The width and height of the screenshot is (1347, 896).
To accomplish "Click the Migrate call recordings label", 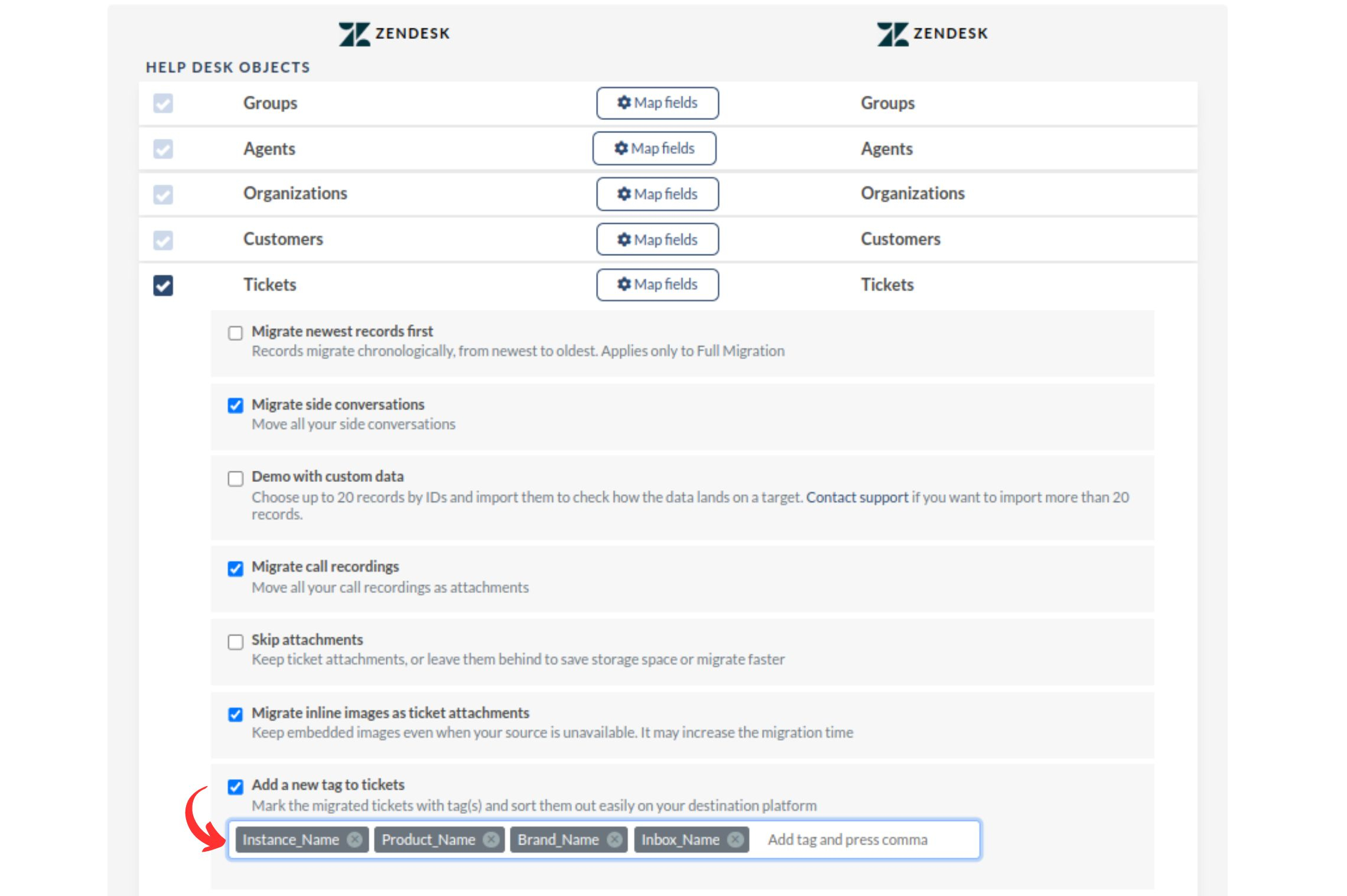I will (x=326, y=567).
